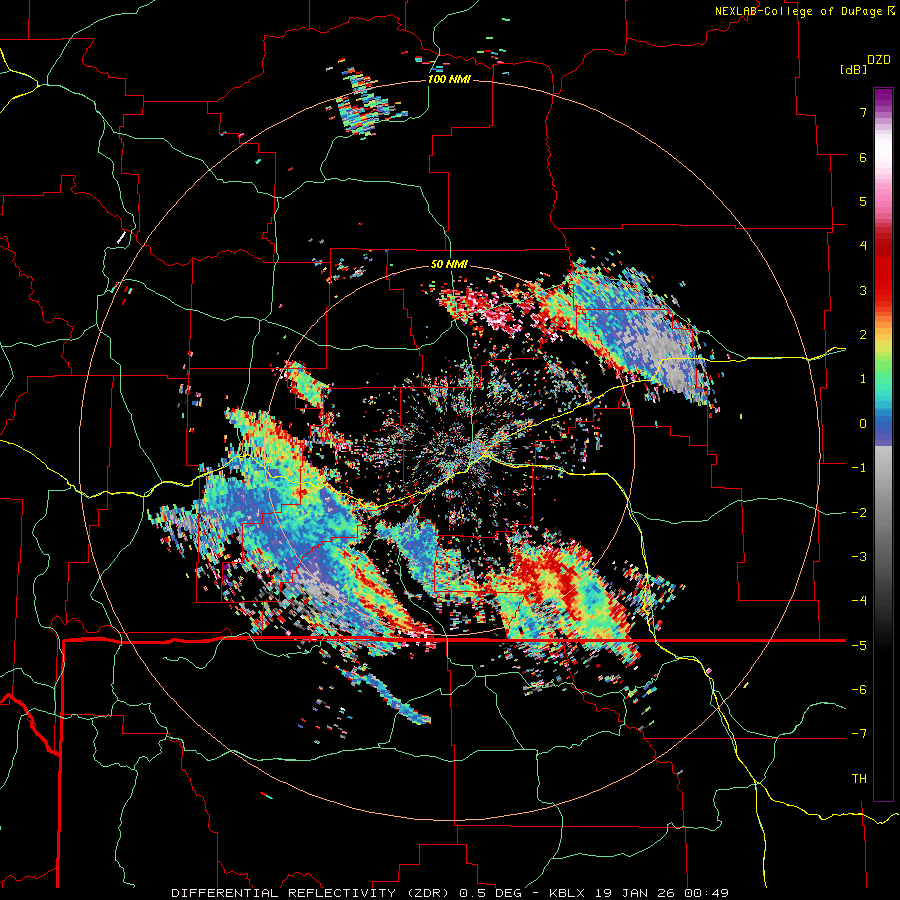Click the -1 scale value
The width and height of the screenshot is (900, 900).
coord(859,468)
